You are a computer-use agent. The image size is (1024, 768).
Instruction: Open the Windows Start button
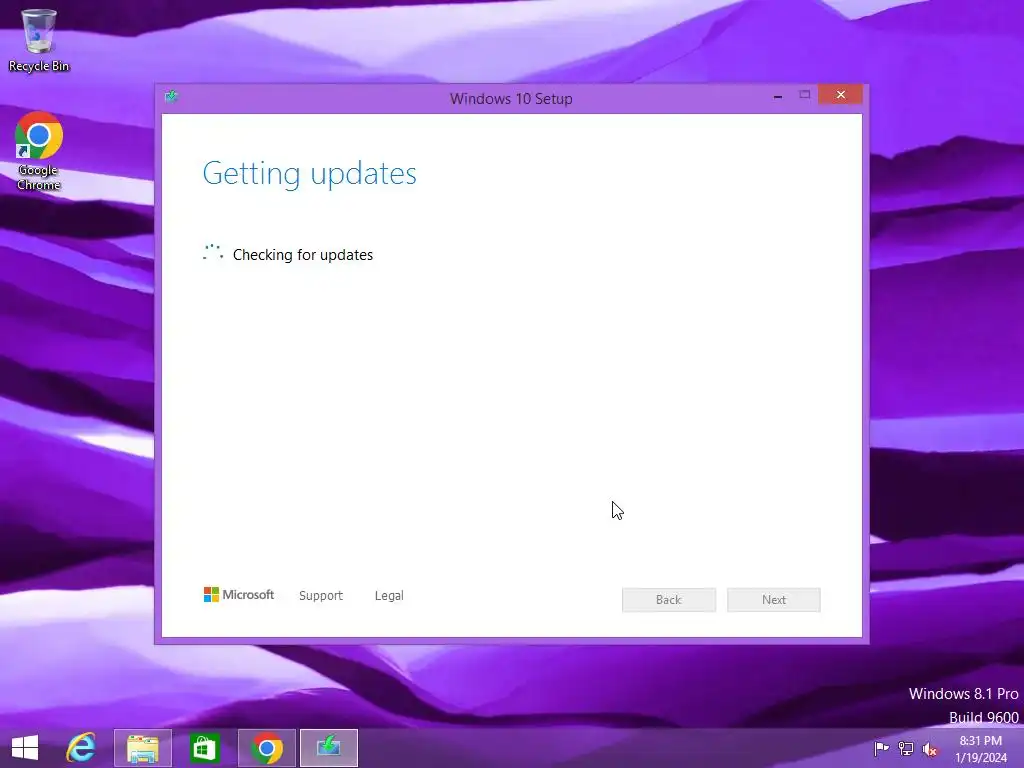click(x=25, y=748)
